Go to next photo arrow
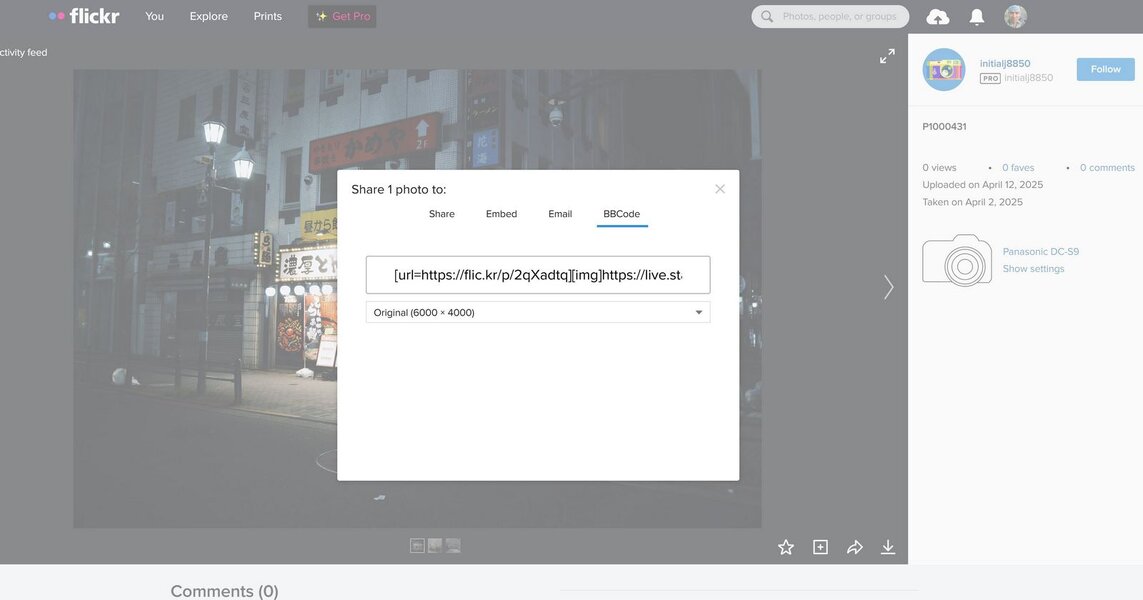 click(x=888, y=288)
